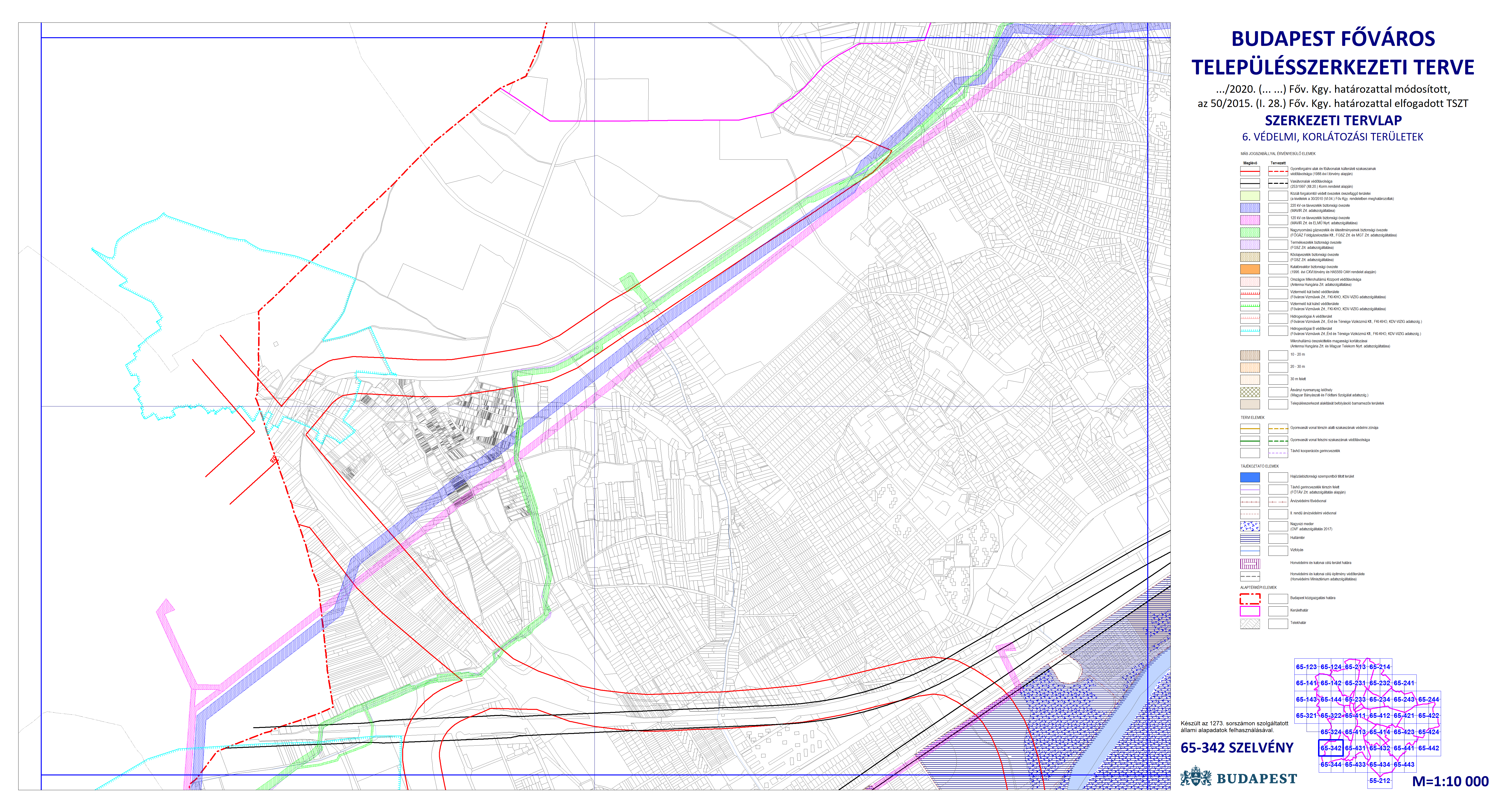
Task: Click the red ticked line swatch for kút belső védőterülete
Action: [x=1250, y=294]
